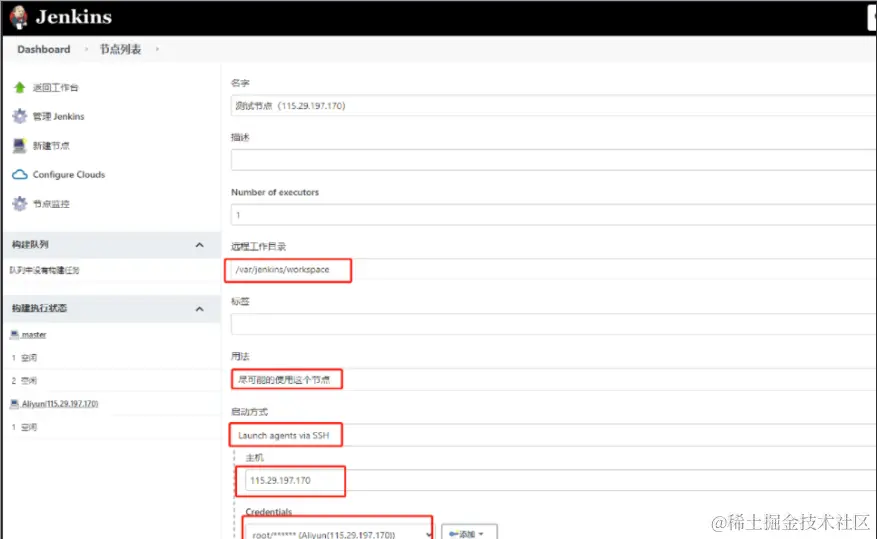Viewport: 877px width, 539px height.
Task: Go to Dashboard breadcrumb
Action: [x=44, y=49]
